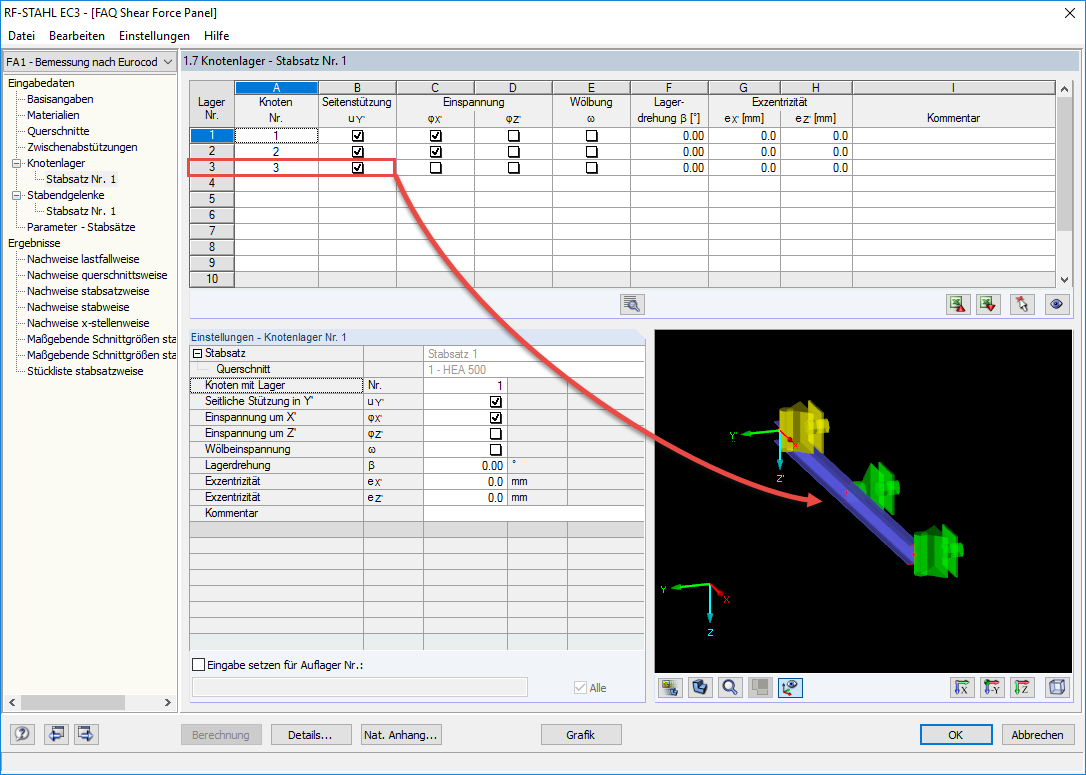Open the FA1 Bemessung nach Eurocode dropdown
This screenshot has width=1086, height=775.
[x=165, y=61]
